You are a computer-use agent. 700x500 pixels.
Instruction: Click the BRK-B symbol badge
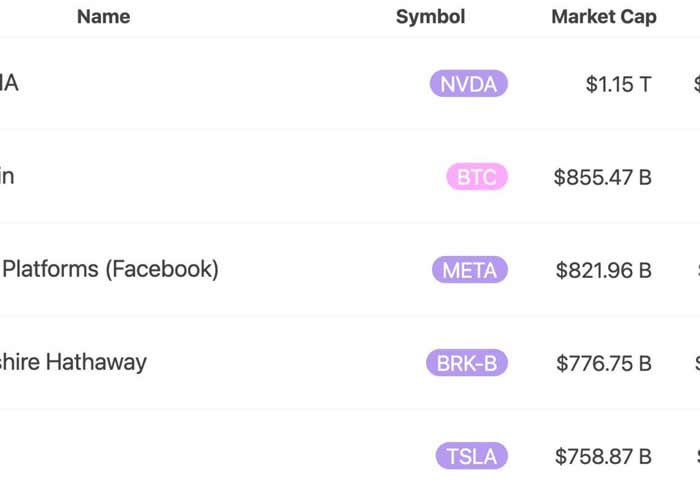click(x=467, y=362)
